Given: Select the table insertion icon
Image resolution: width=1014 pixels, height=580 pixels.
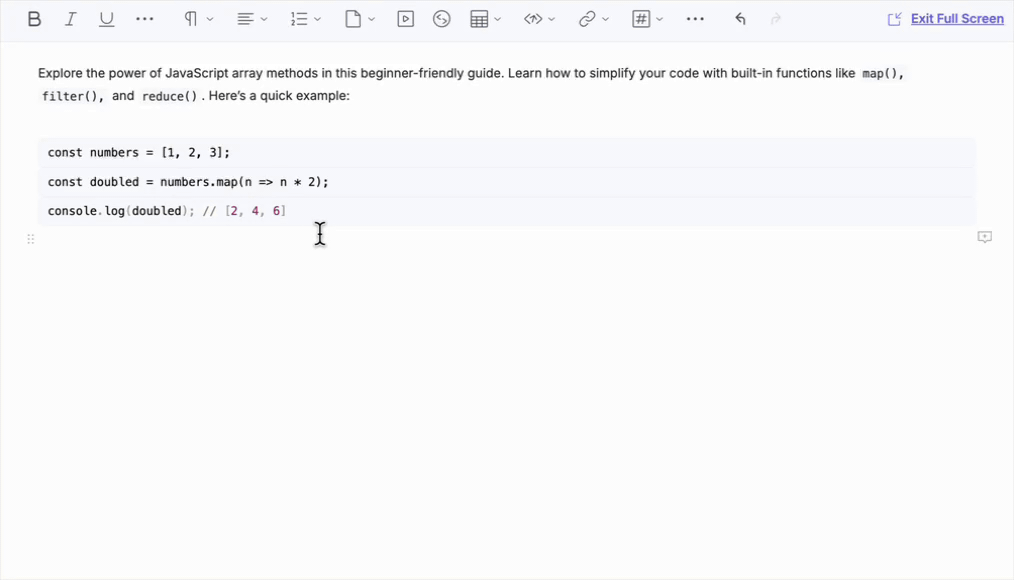Looking at the screenshot, I should coord(479,18).
